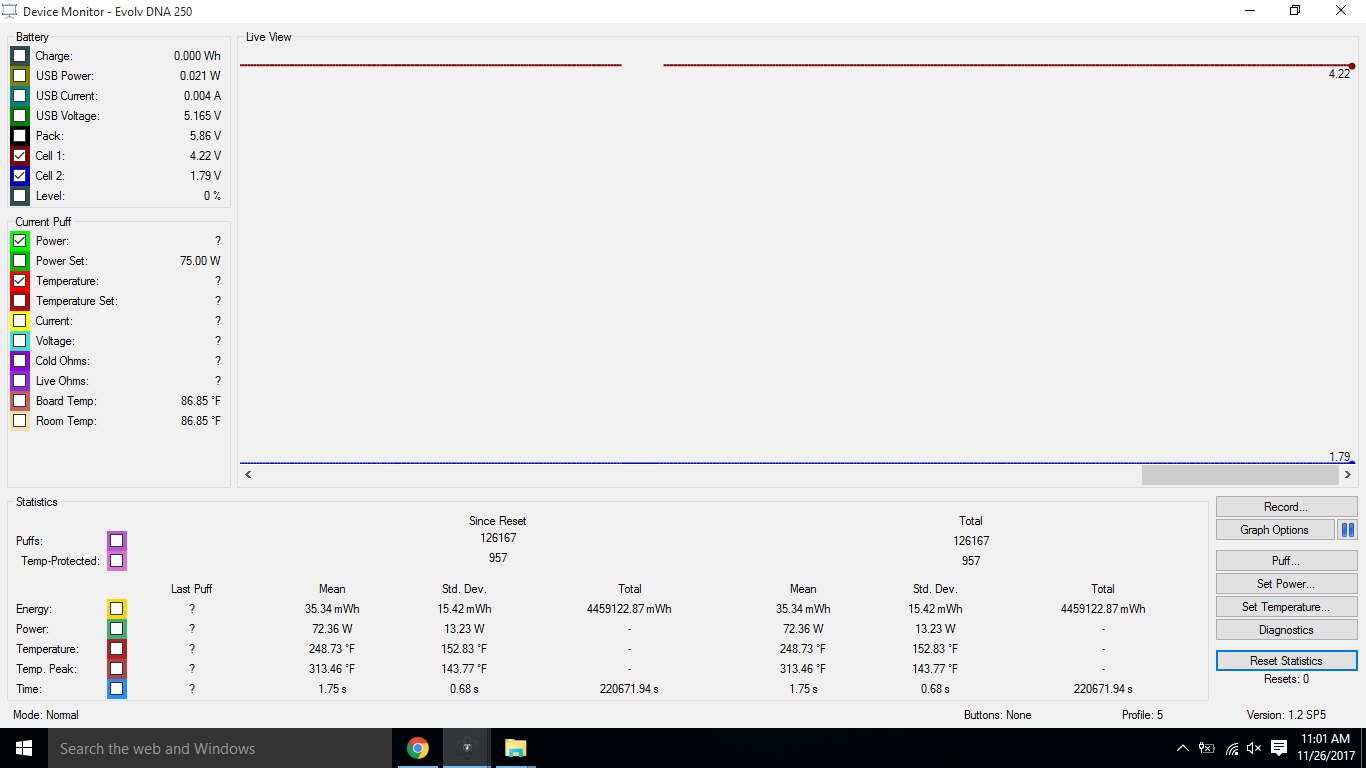1366x768 pixels.
Task: Uncheck the Cell 1 checkbox
Action: pos(20,156)
